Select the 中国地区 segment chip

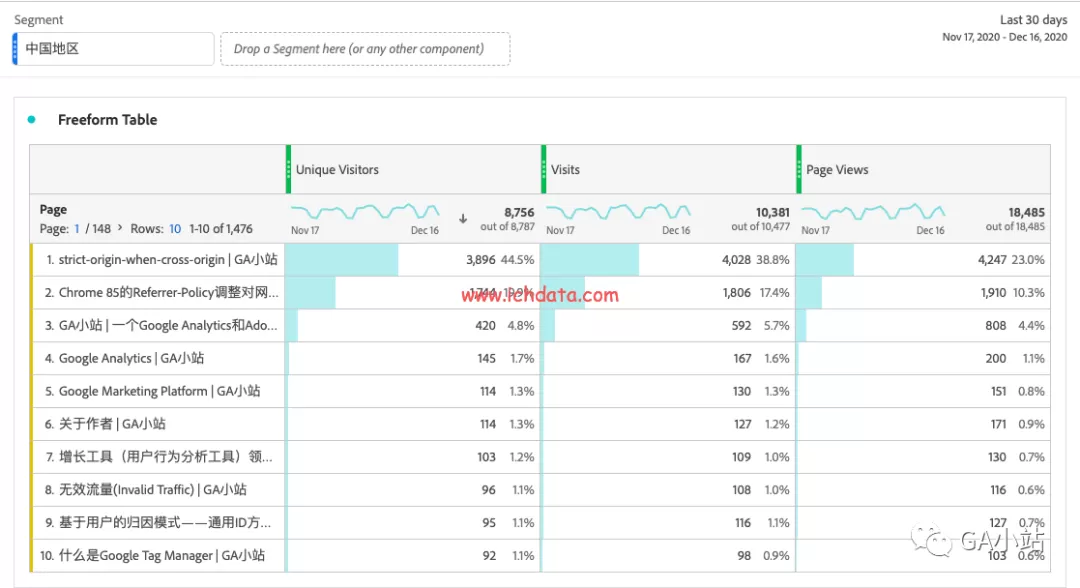112,48
